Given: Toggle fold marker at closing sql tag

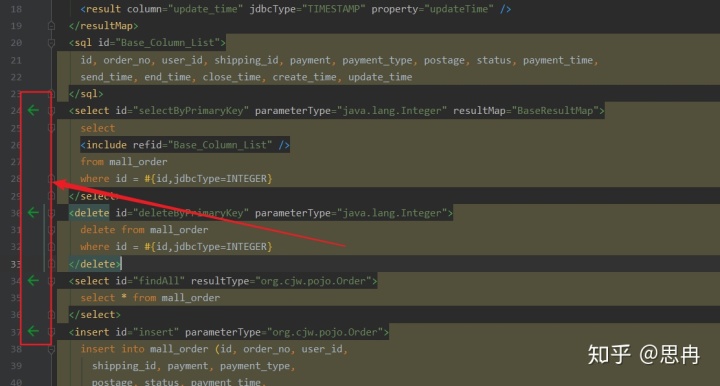Looking at the screenshot, I should 51,94.
